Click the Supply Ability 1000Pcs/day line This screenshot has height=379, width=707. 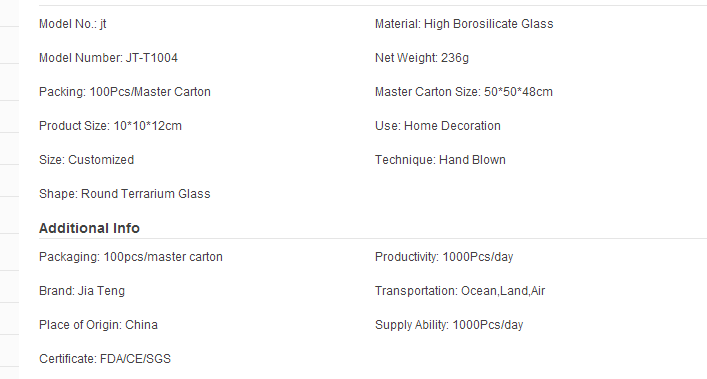(x=449, y=325)
